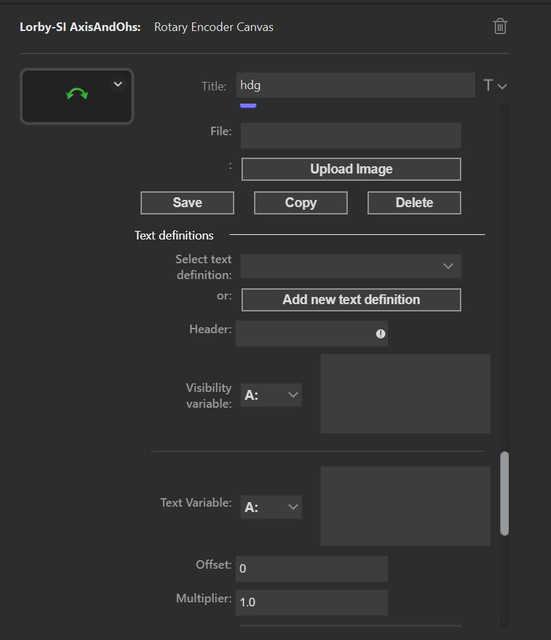
Task: Click the Lorby-SI AxisAndOhs label
Action: [x=80, y=27]
